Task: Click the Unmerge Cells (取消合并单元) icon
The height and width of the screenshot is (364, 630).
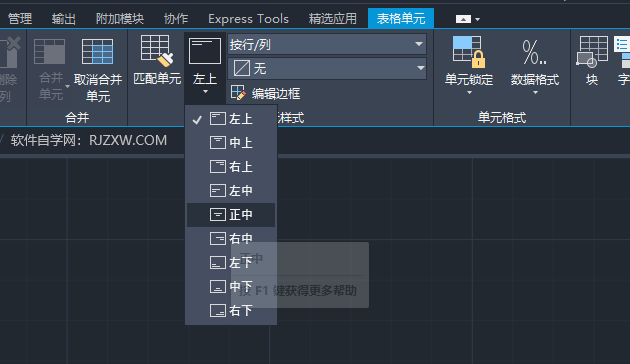Action: (x=97, y=51)
